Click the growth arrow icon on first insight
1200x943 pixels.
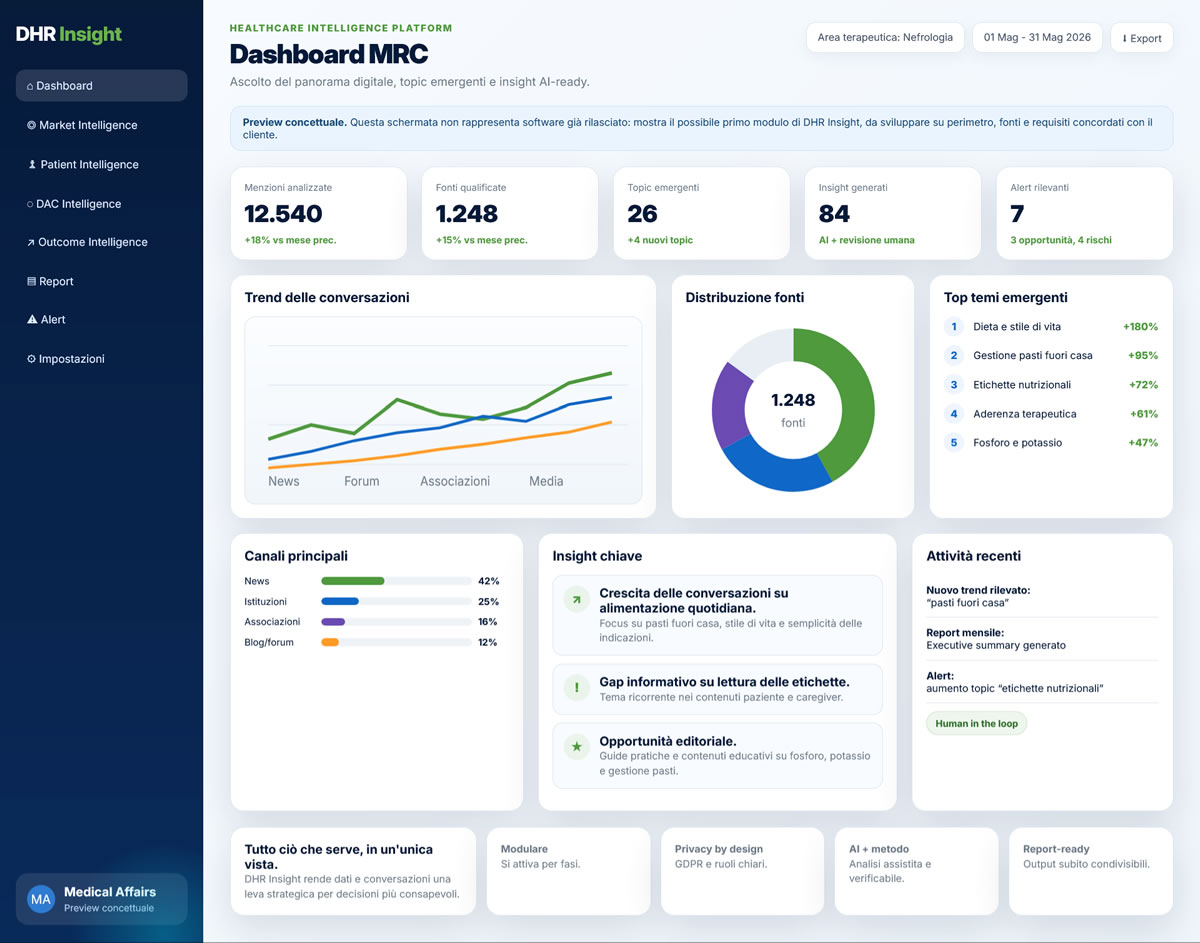[x=577, y=600]
